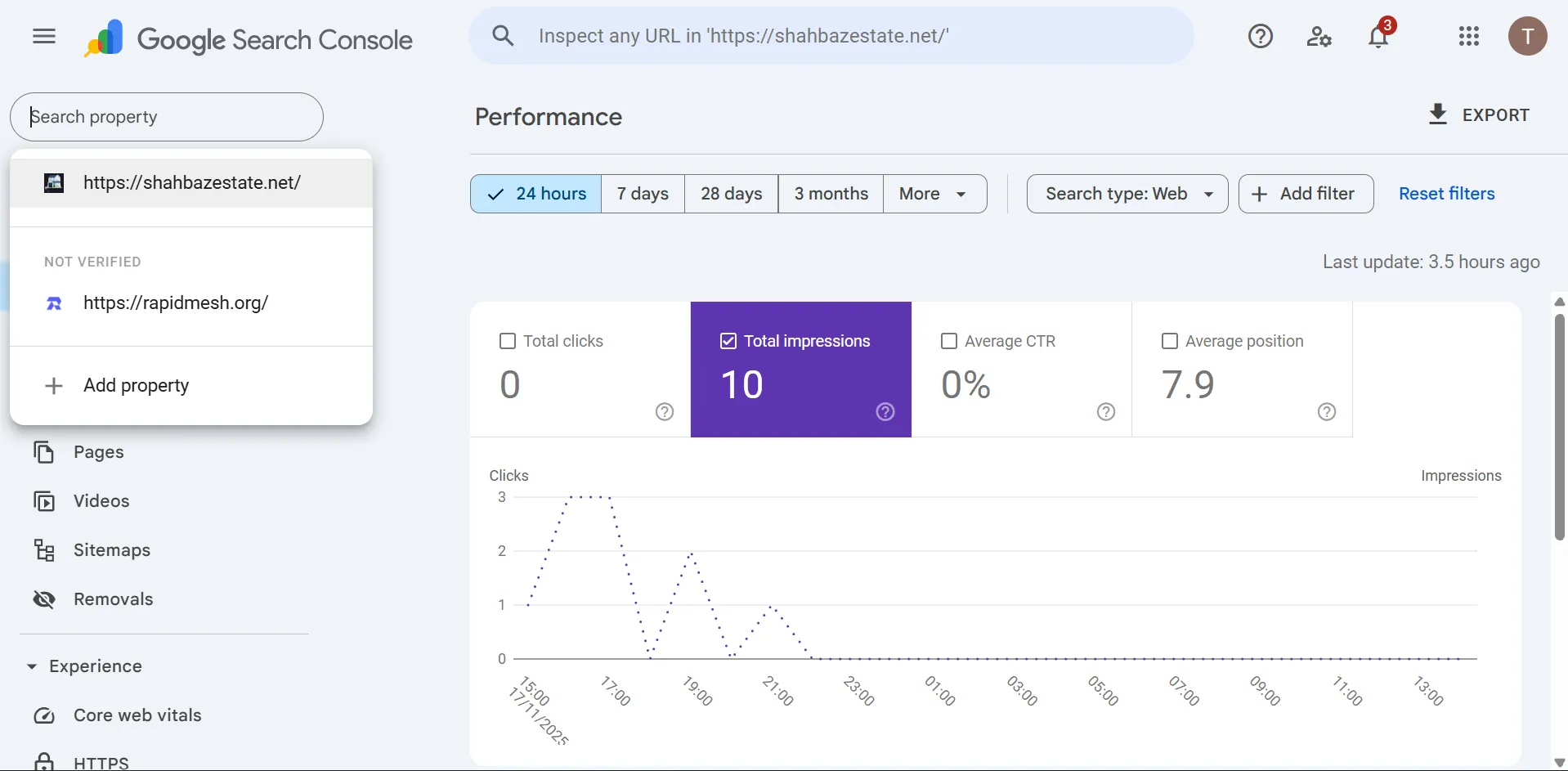Click the Reset filters link

[1446, 194]
